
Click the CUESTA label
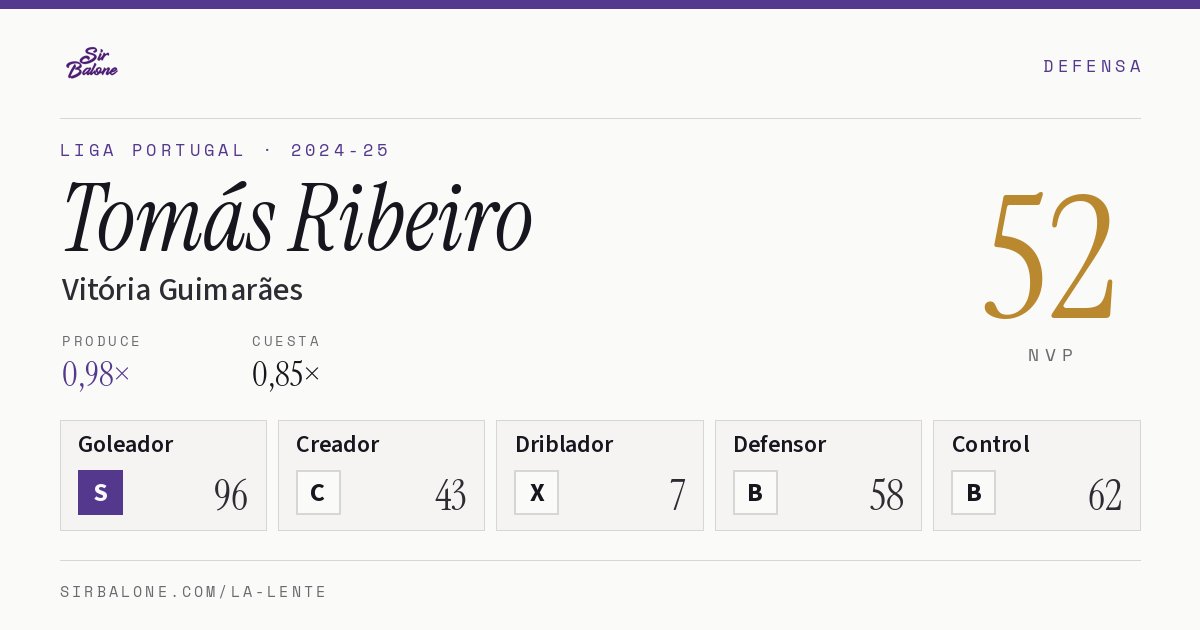[286, 341]
